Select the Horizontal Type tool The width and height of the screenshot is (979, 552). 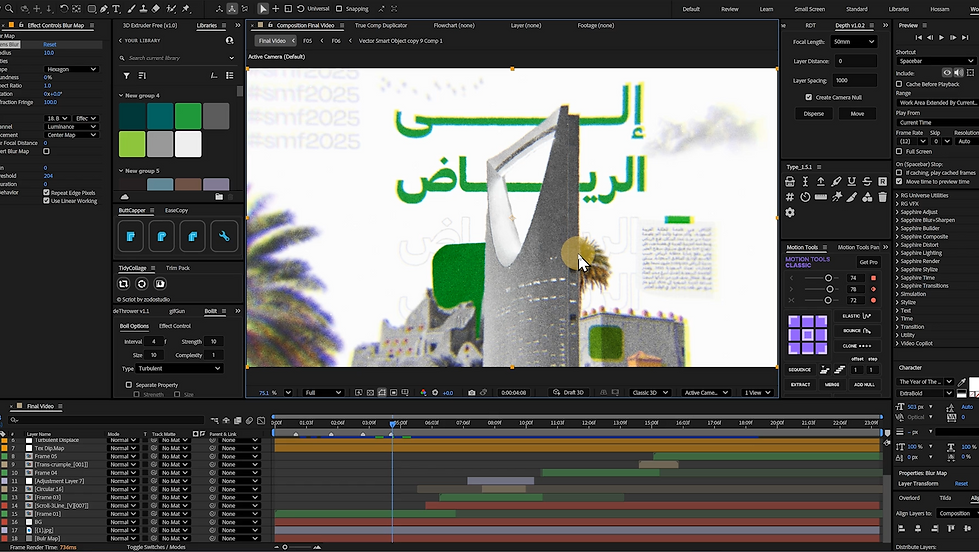[116, 9]
